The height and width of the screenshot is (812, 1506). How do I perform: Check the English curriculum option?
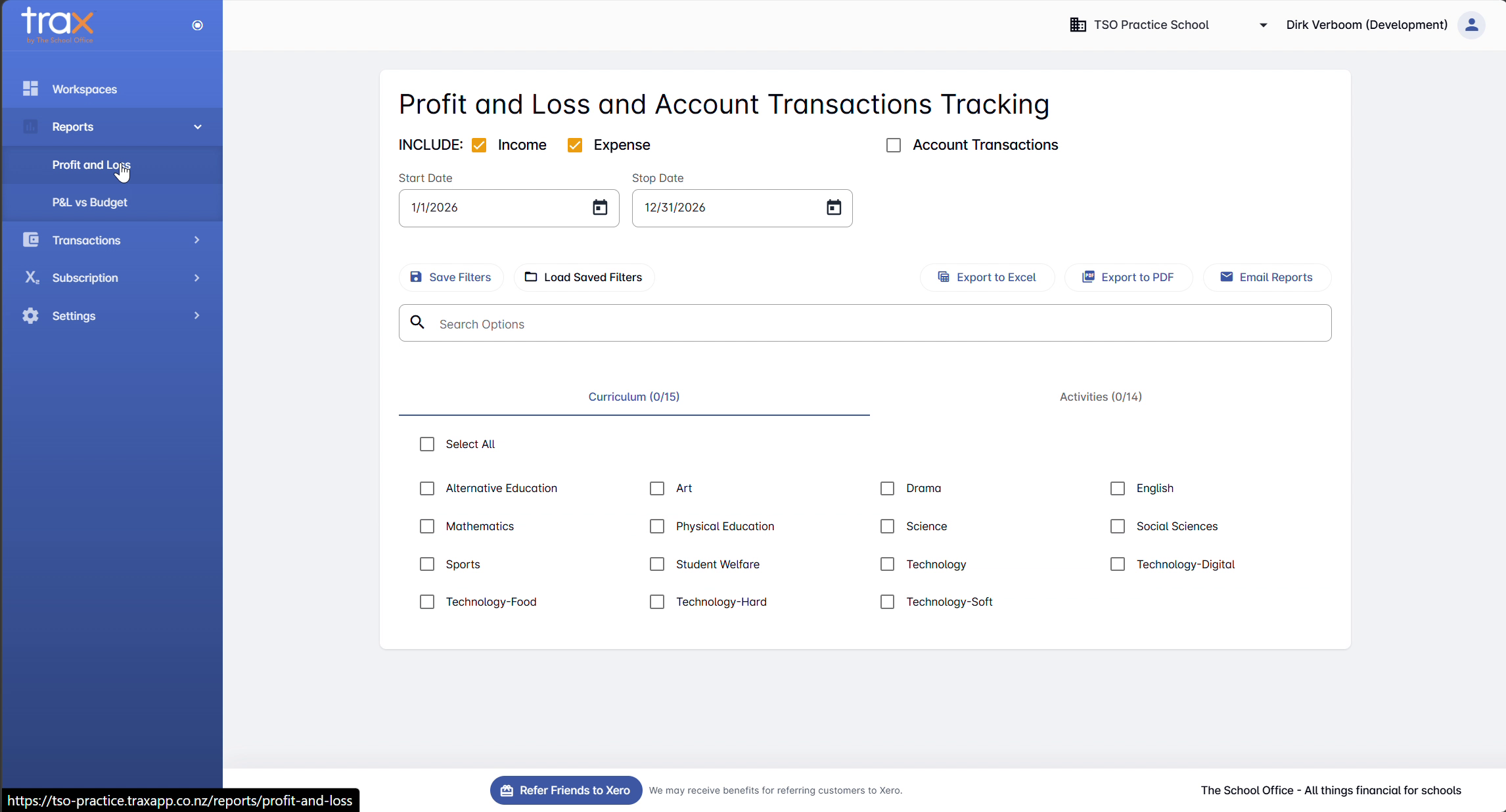pyautogui.click(x=1118, y=488)
